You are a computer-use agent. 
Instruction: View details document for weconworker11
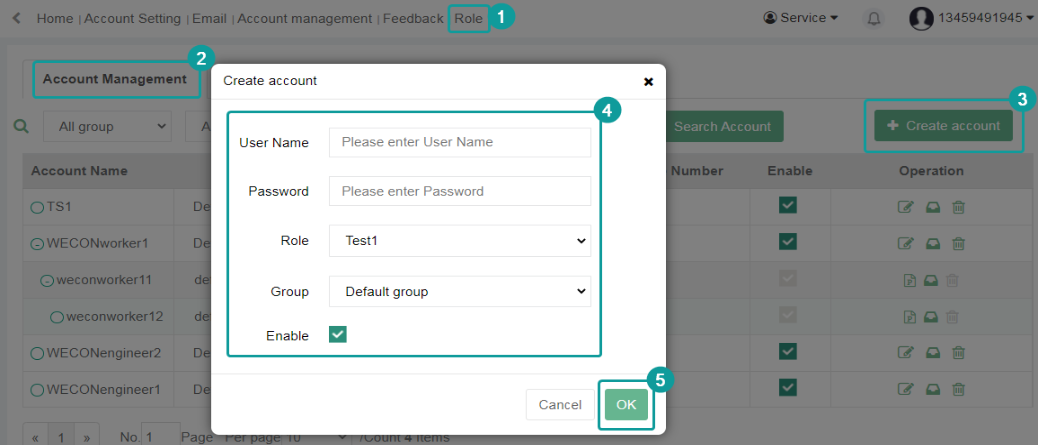point(910,280)
